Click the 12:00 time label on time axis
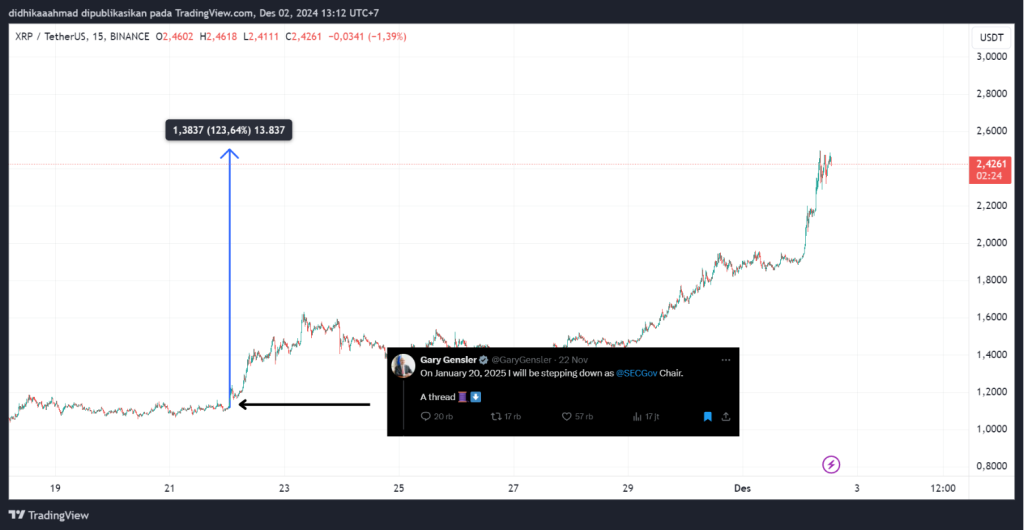1024x530 pixels. [x=942, y=488]
